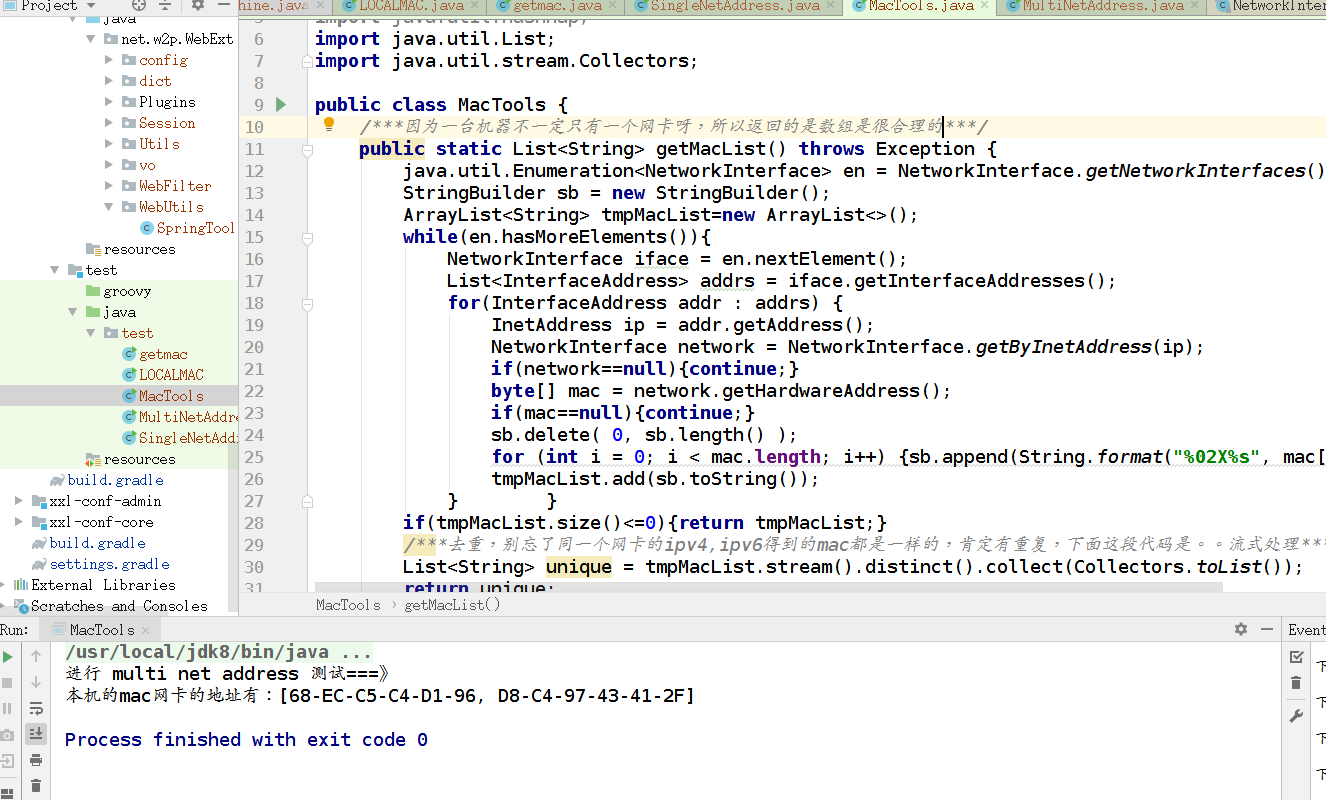Click pause output icon in Run panel

coord(8,708)
